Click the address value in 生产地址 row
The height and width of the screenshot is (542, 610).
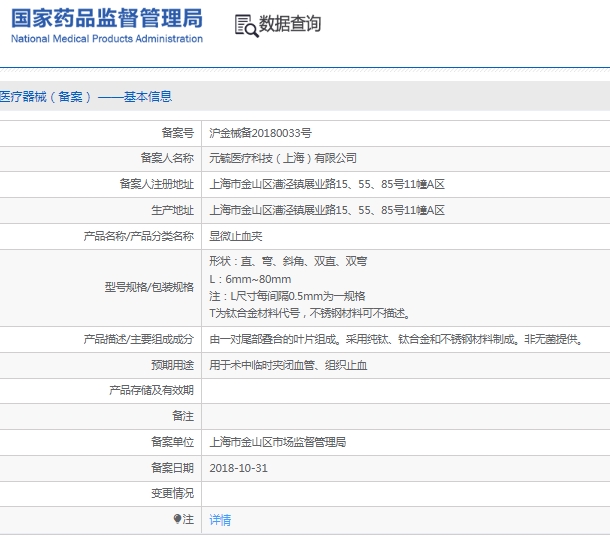point(327,210)
